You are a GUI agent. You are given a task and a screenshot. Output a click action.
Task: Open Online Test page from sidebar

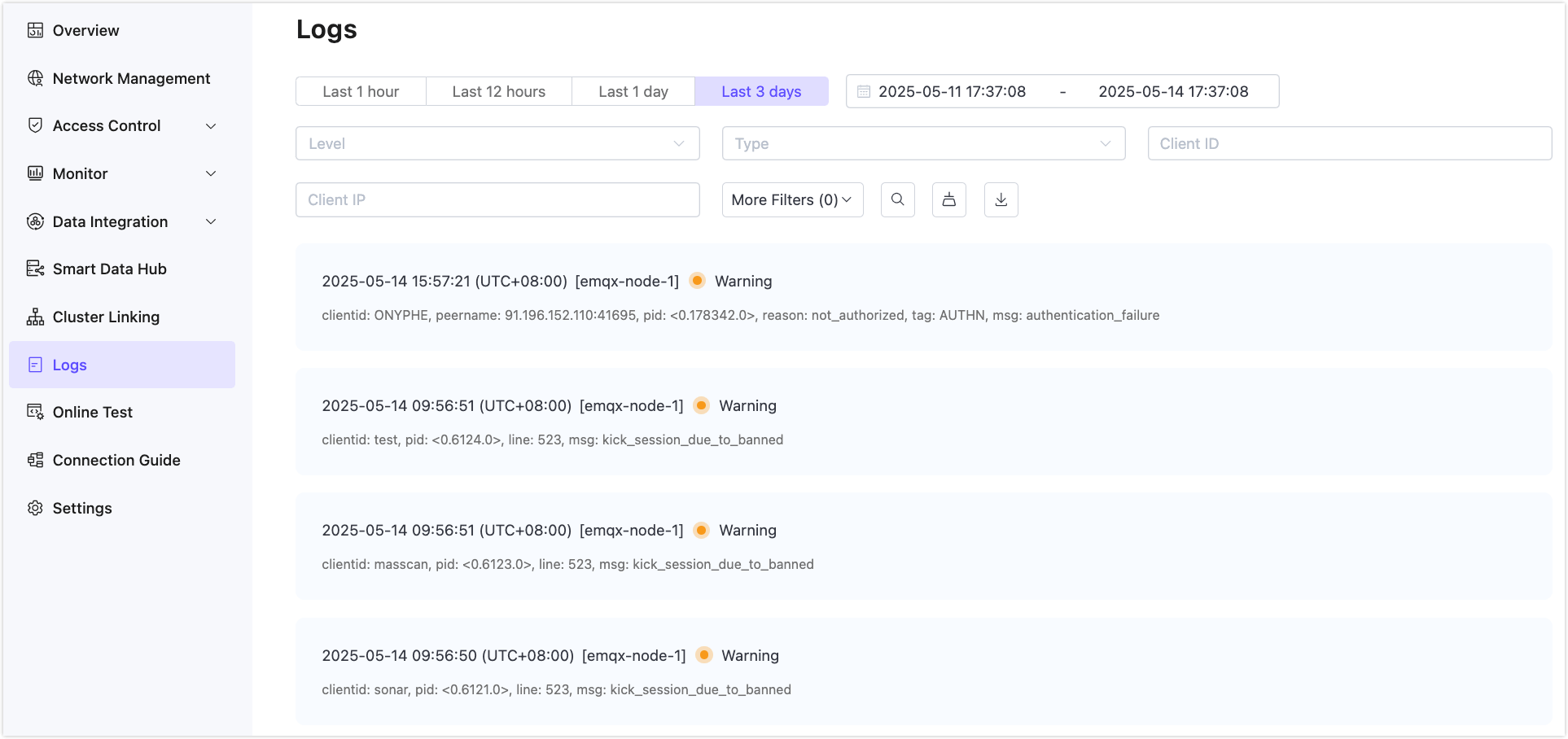92,412
